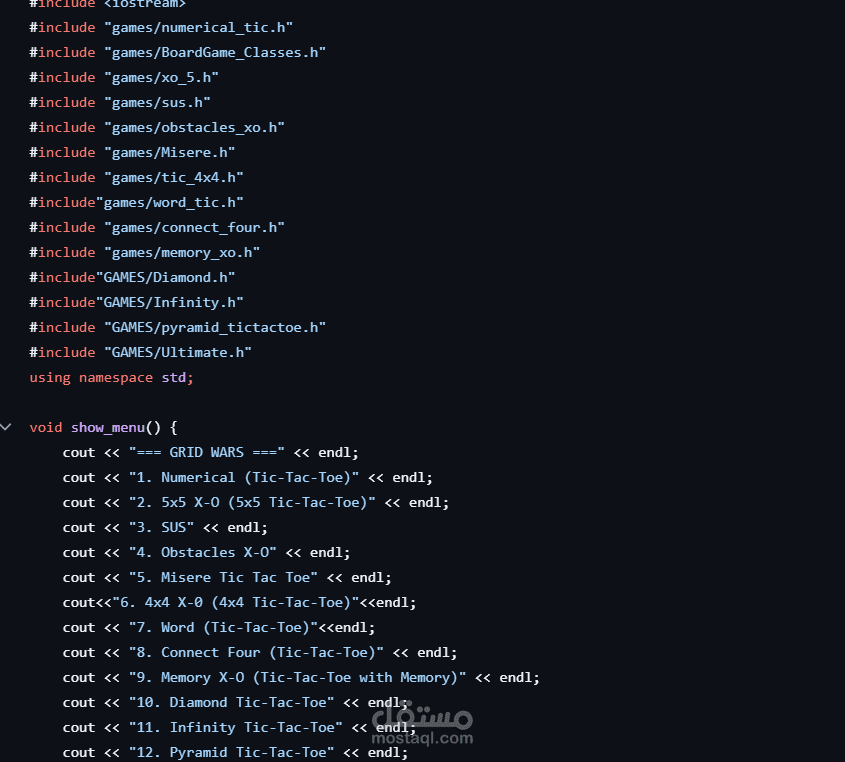Click the "GAMES/Diamond.h" include string

click(x=165, y=277)
